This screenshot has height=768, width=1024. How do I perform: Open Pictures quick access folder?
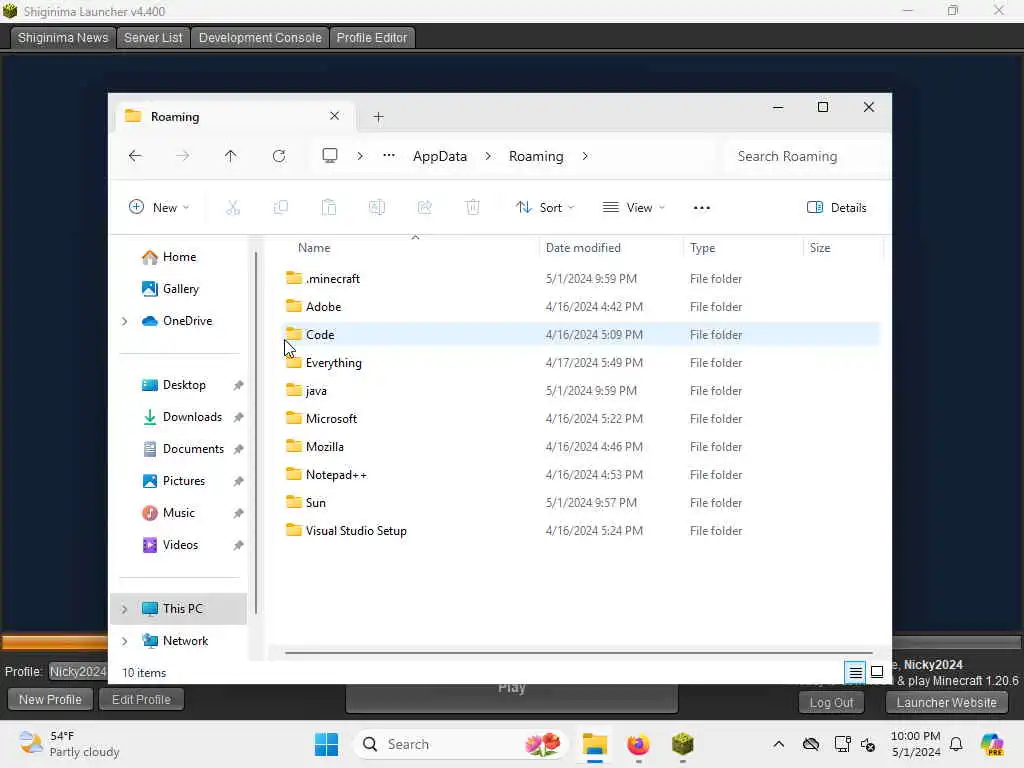[x=174, y=481]
